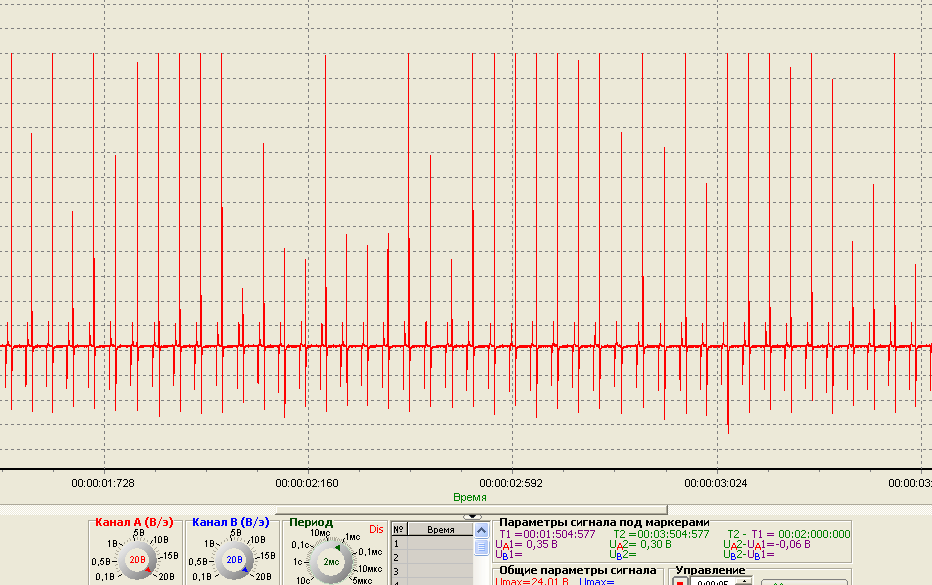Click the UA1= 0,35 В readout
Viewport: 932px width, 585px height.
click(x=526, y=545)
